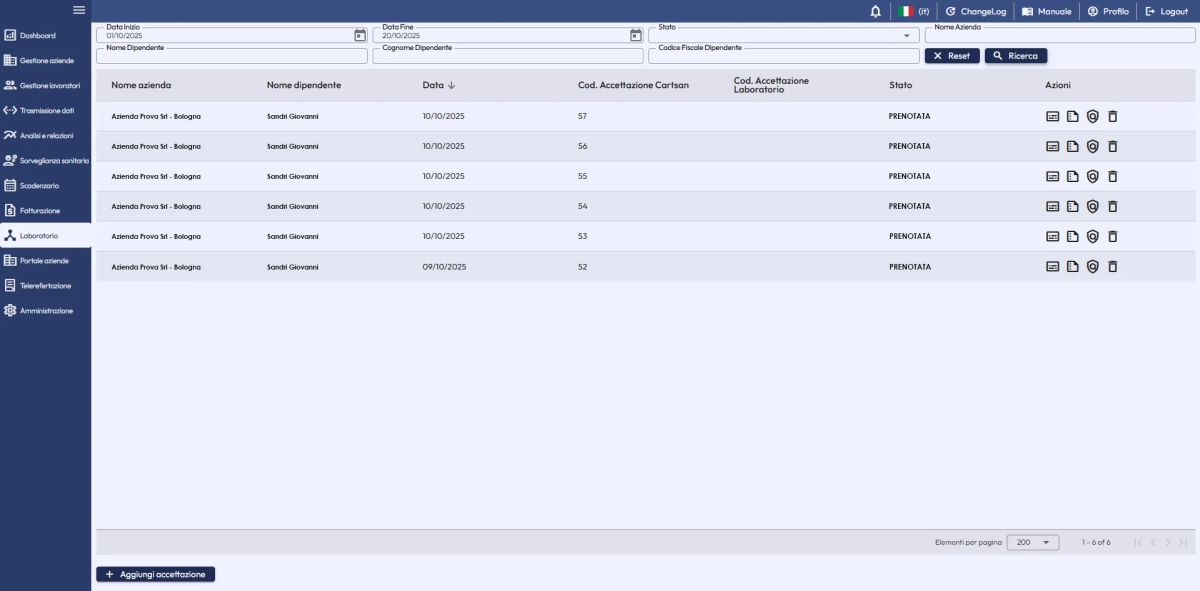The height and width of the screenshot is (591, 1200).
Task: Open the language selector with Italian flag
Action: click(x=914, y=11)
